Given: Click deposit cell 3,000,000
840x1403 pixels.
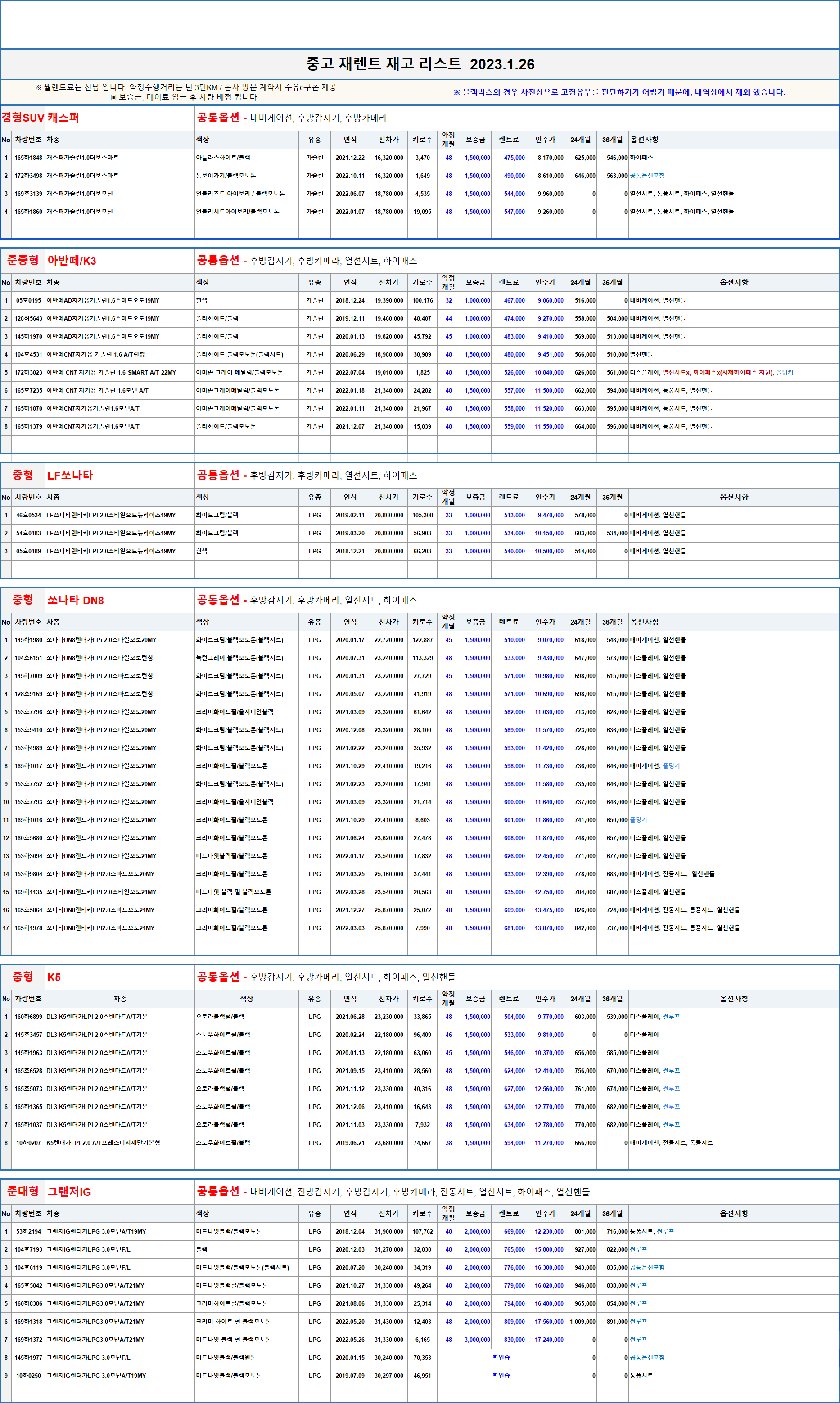Looking at the screenshot, I should 476,1340.
